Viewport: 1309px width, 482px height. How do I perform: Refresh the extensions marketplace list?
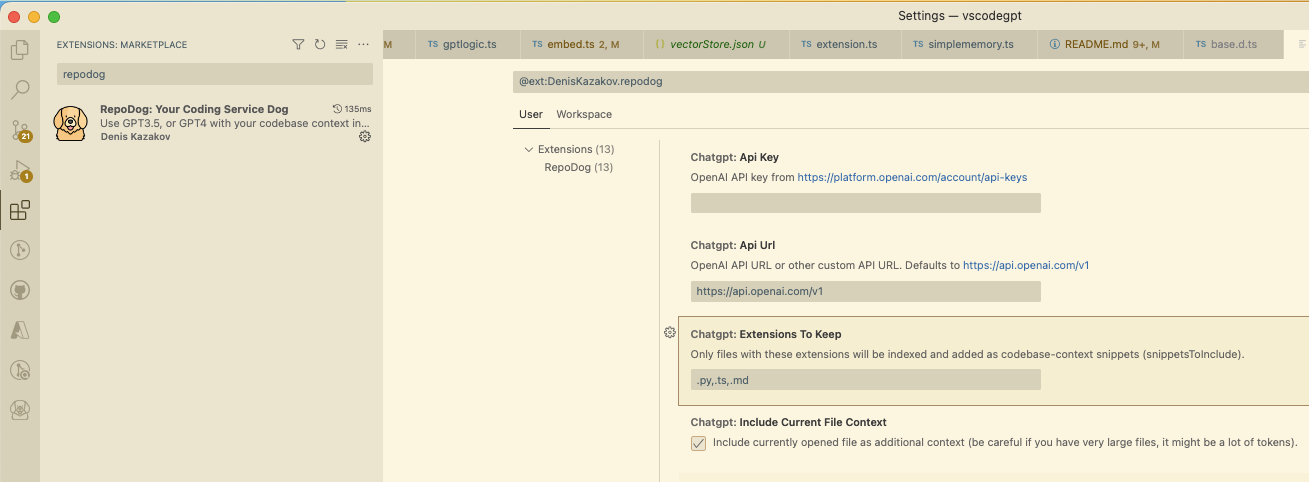320,44
